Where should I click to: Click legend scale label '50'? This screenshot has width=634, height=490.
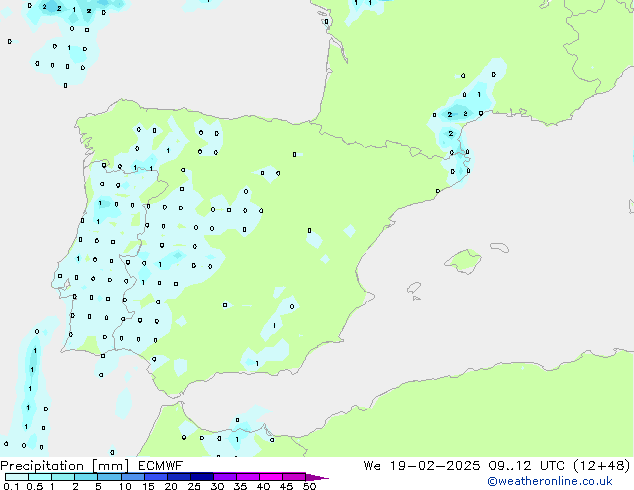coord(309,486)
